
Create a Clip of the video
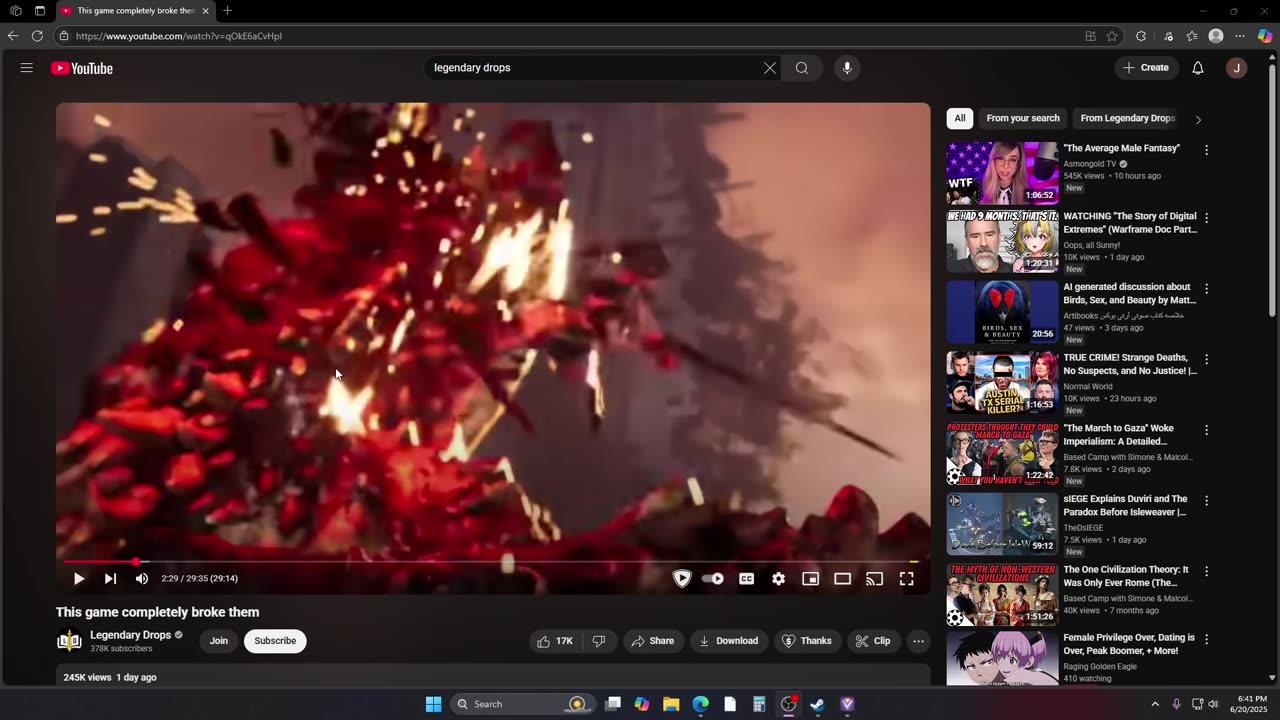[x=873, y=641]
